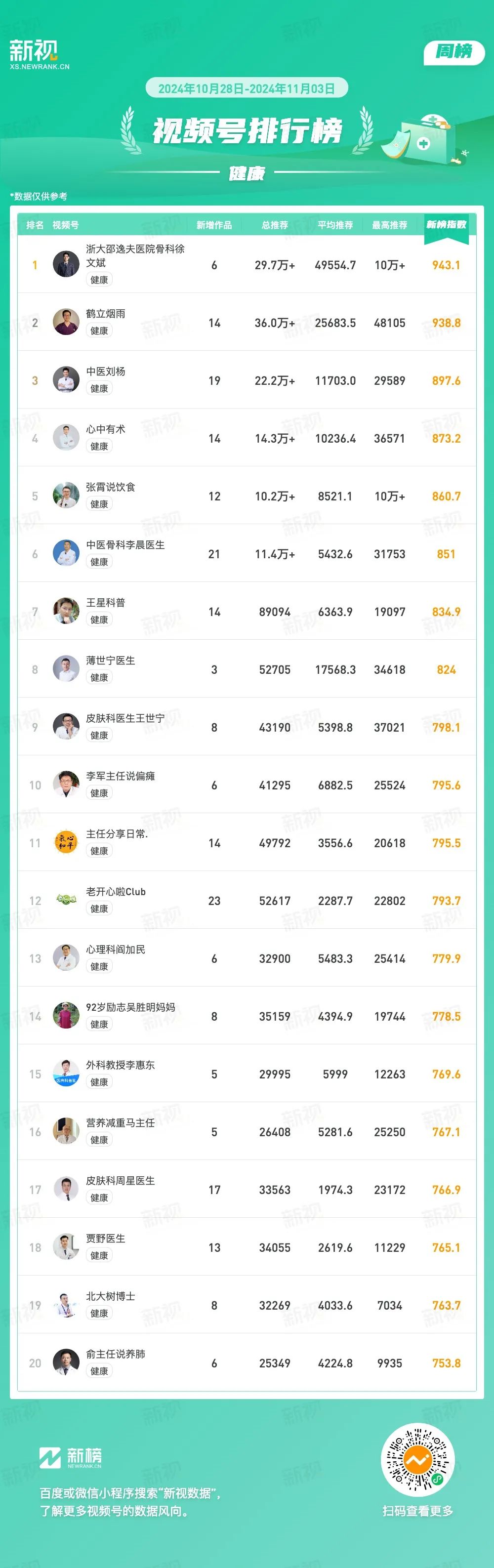The width and height of the screenshot is (494, 1568).
Task: Open the account name 张霄说饮食
Action: coord(111,487)
